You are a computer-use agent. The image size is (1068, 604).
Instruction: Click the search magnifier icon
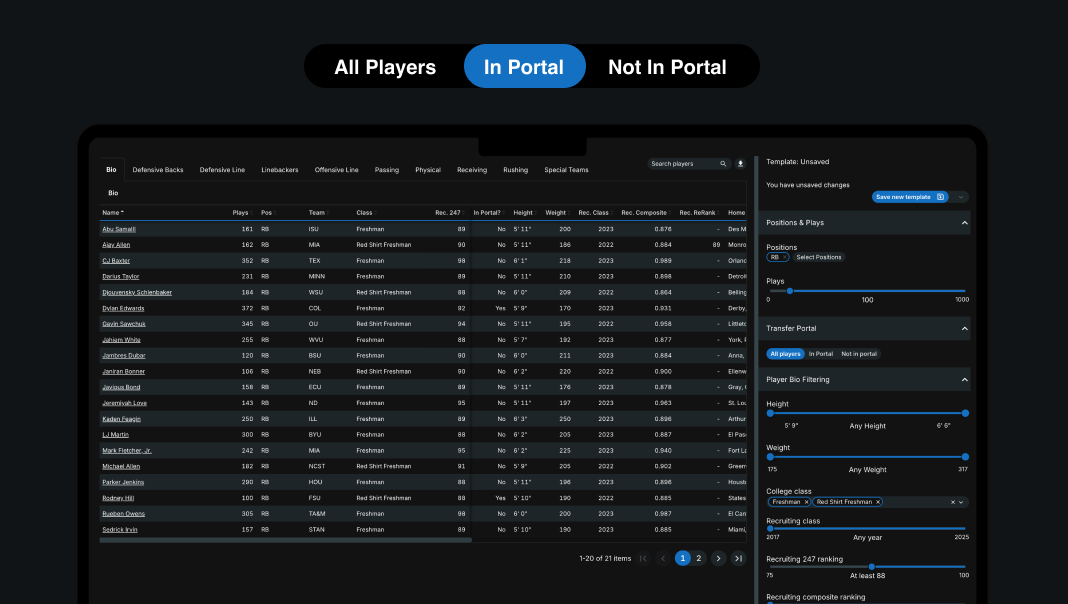click(x=723, y=164)
